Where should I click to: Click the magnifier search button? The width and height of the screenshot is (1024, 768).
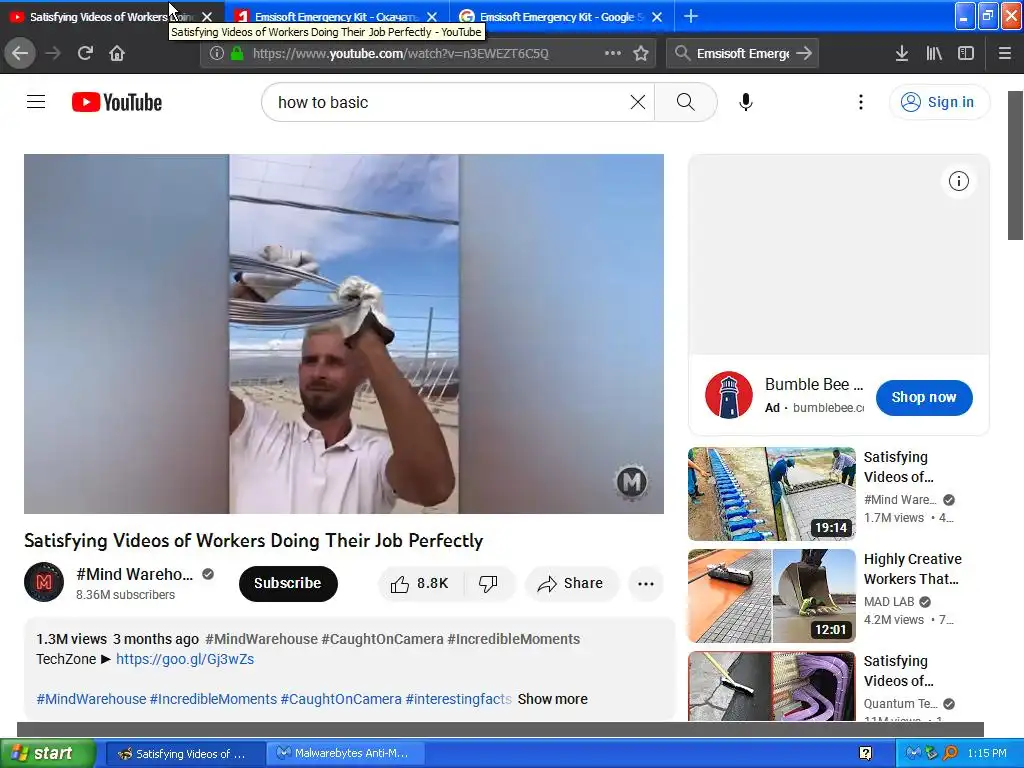[685, 102]
